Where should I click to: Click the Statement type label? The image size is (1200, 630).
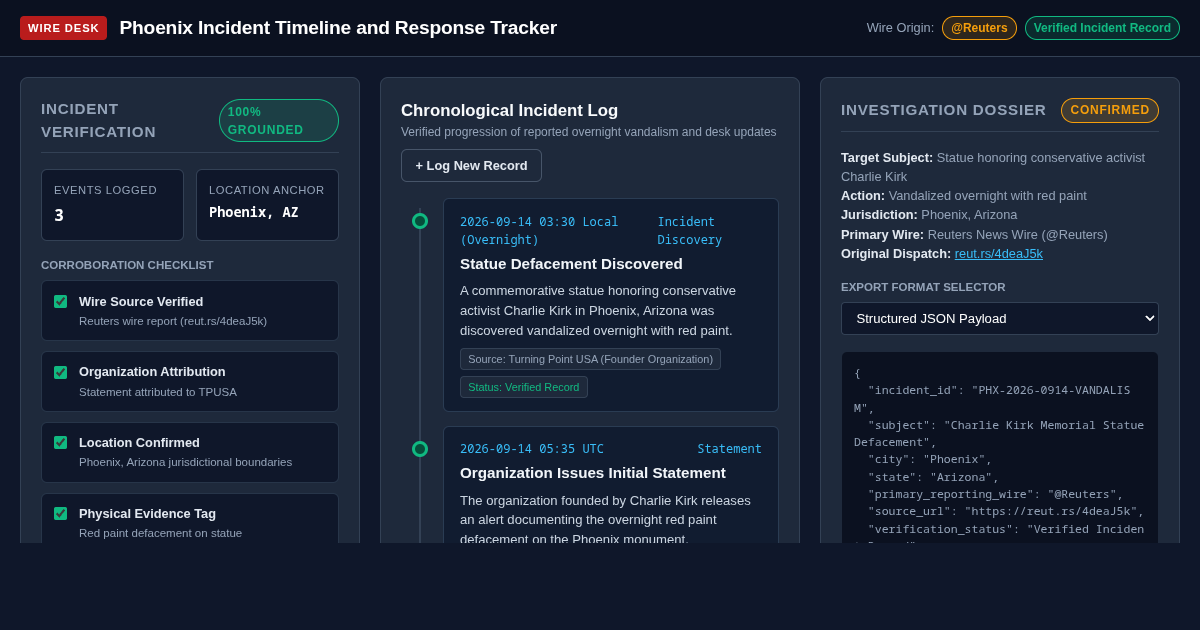click(730, 449)
